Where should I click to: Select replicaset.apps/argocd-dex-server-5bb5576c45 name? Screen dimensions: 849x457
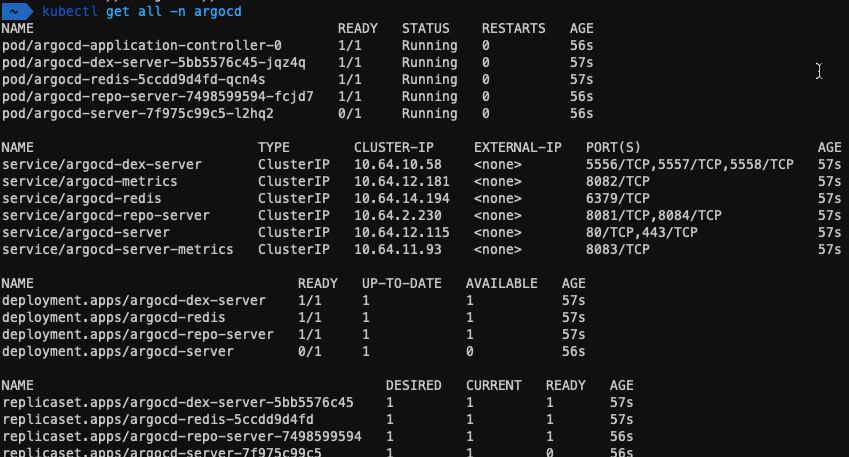point(178,402)
